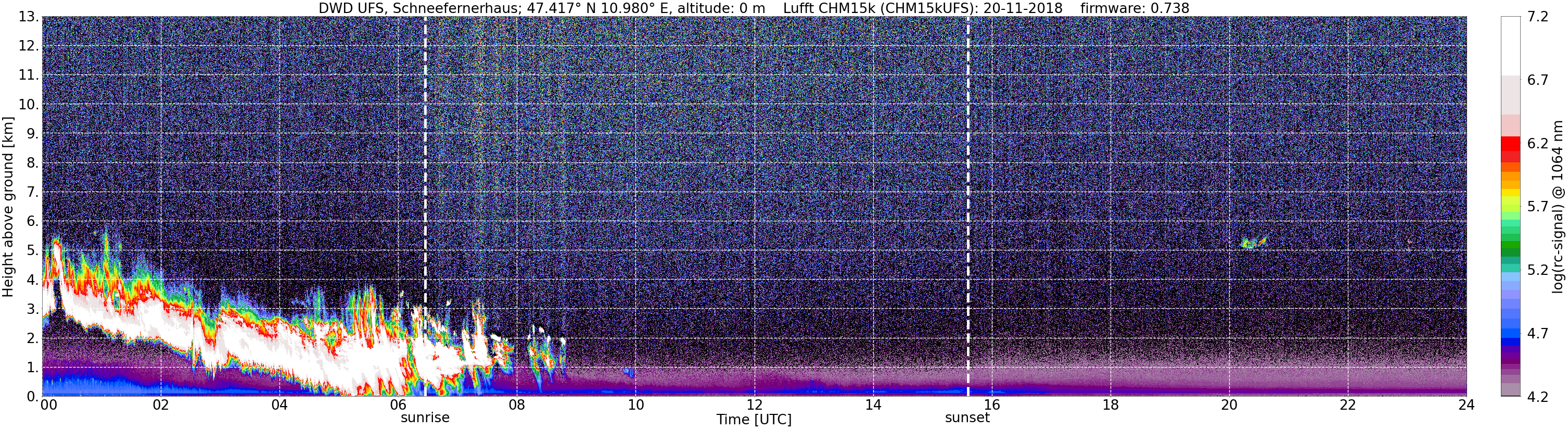Click the 'Time [UTC]' x-axis label
The width and height of the screenshot is (1568, 430).
coord(754,420)
